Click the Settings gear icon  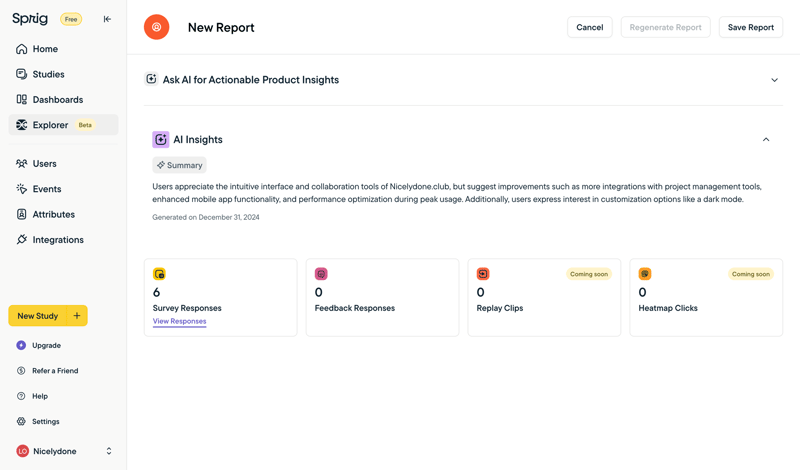click(21, 422)
